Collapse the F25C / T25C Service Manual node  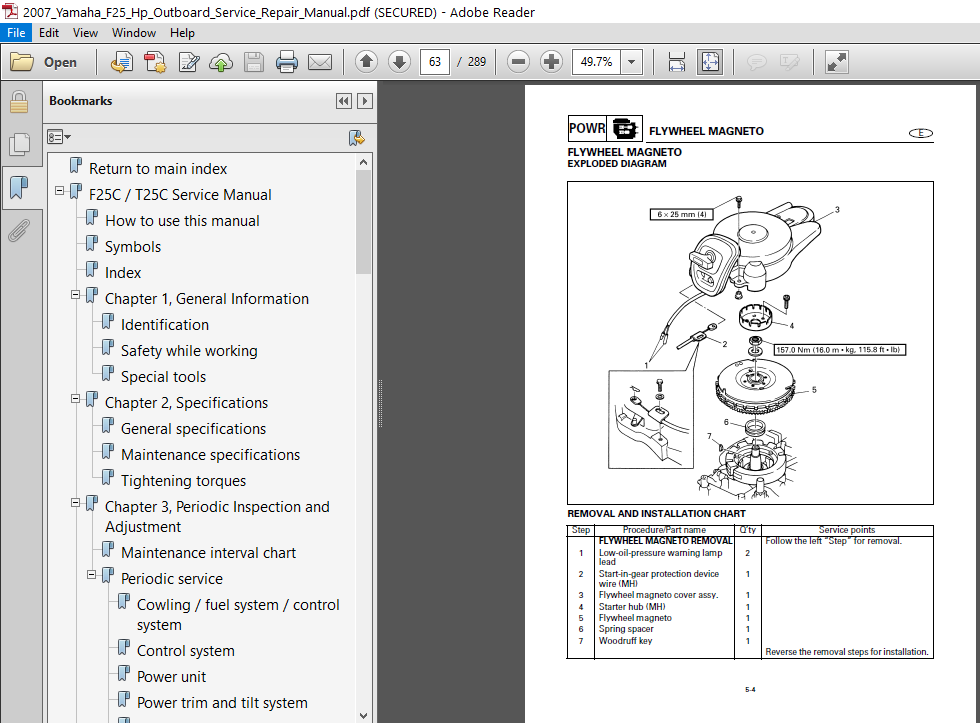coord(59,191)
